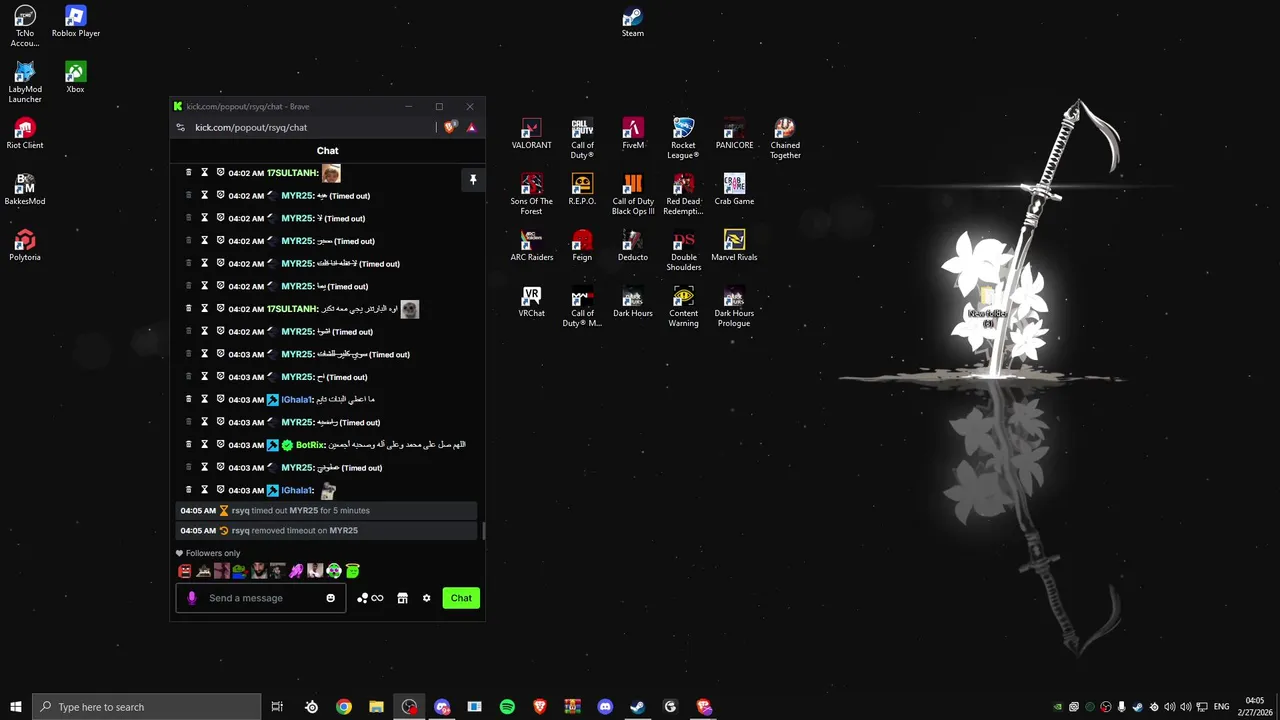Open Polytoria desktop icon

pos(25,245)
